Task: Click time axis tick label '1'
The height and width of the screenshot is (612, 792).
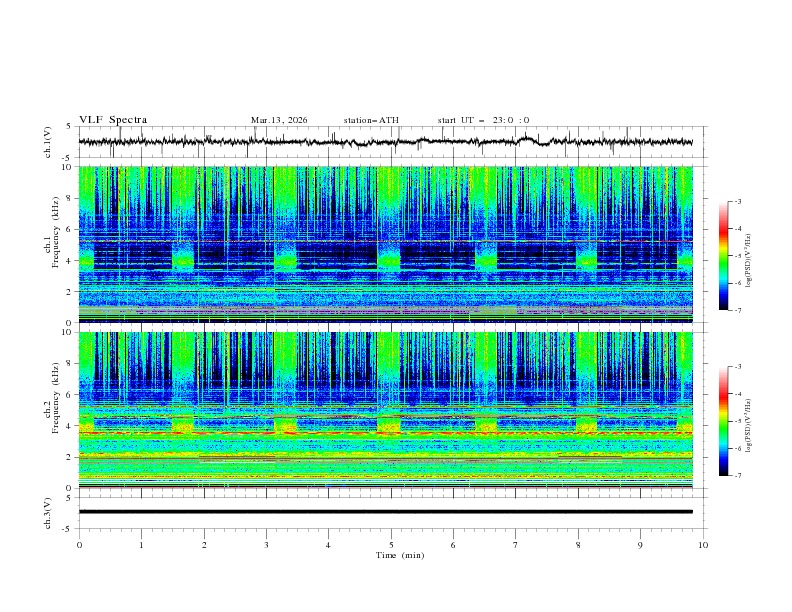Action: pyautogui.click(x=141, y=545)
